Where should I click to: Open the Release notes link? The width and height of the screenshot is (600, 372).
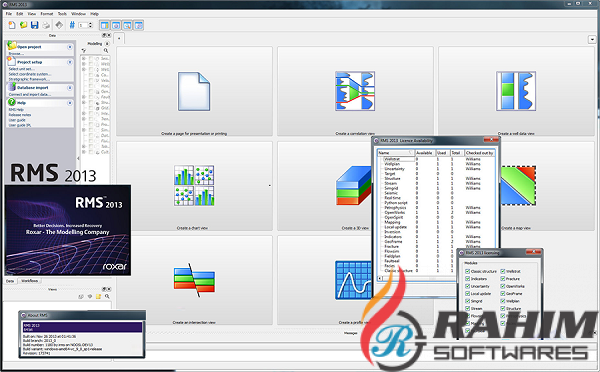click(20, 115)
